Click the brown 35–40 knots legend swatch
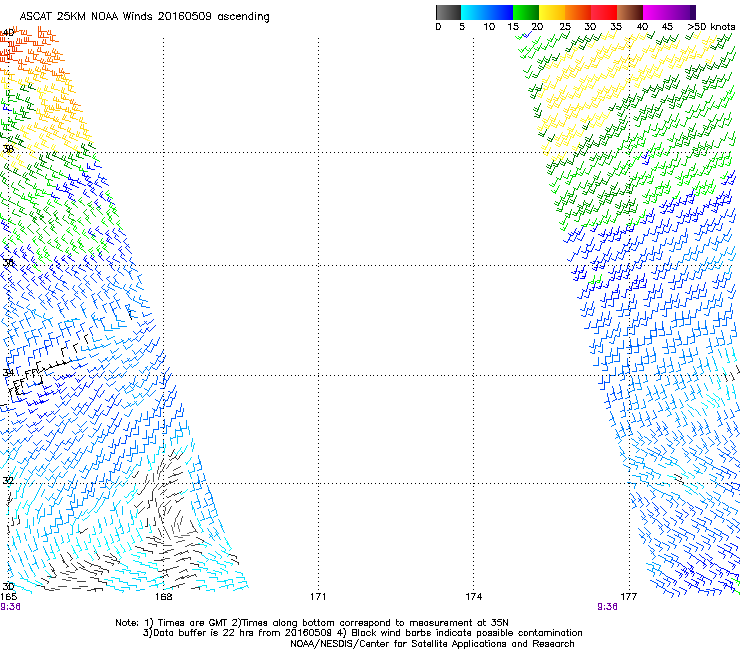This screenshot has height=650, width=740. coord(630,12)
